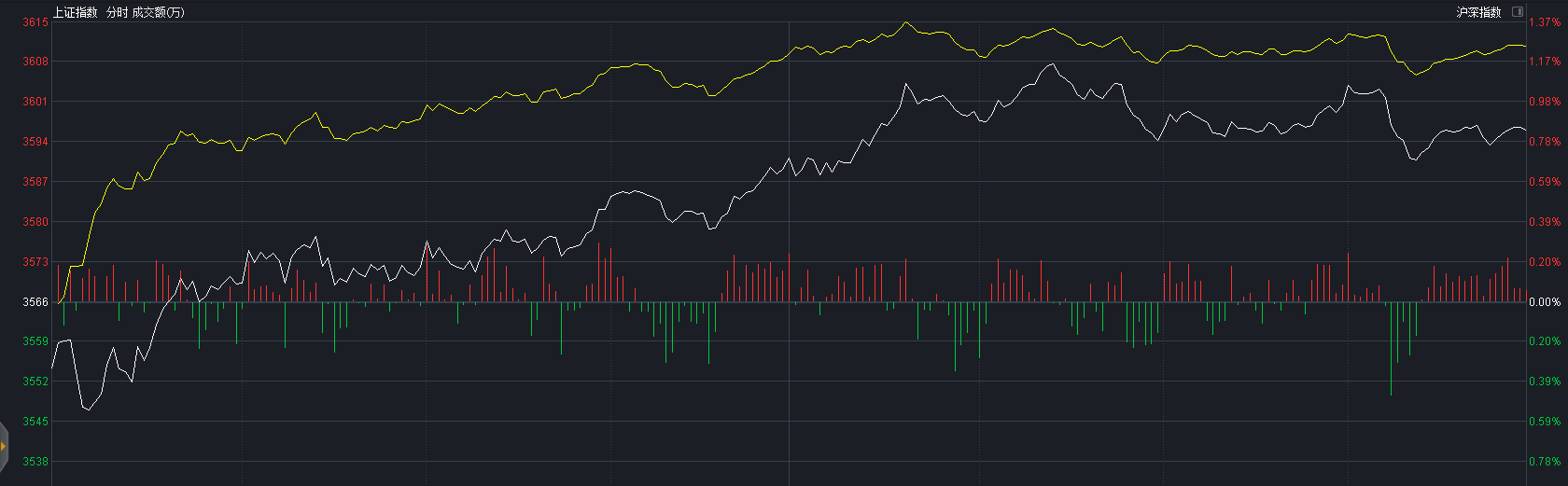The image size is (1568, 486).
Task: Click the green 0.39% percentage axis label
Action: pos(1545,382)
